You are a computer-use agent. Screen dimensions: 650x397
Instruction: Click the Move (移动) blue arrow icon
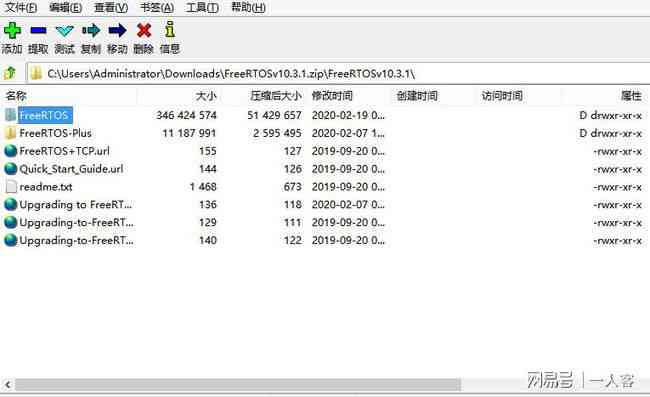(117, 30)
